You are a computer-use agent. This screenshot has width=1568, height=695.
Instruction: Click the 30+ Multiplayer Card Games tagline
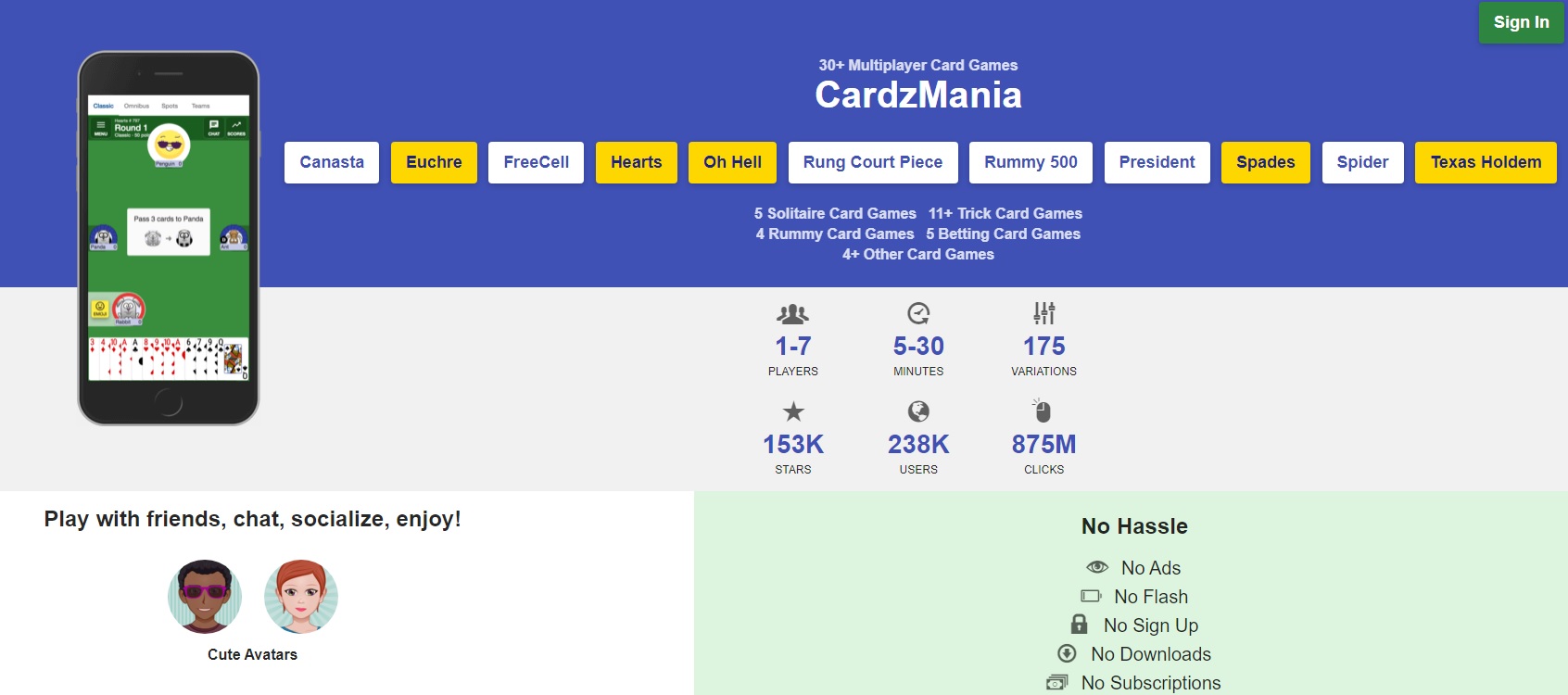918,65
